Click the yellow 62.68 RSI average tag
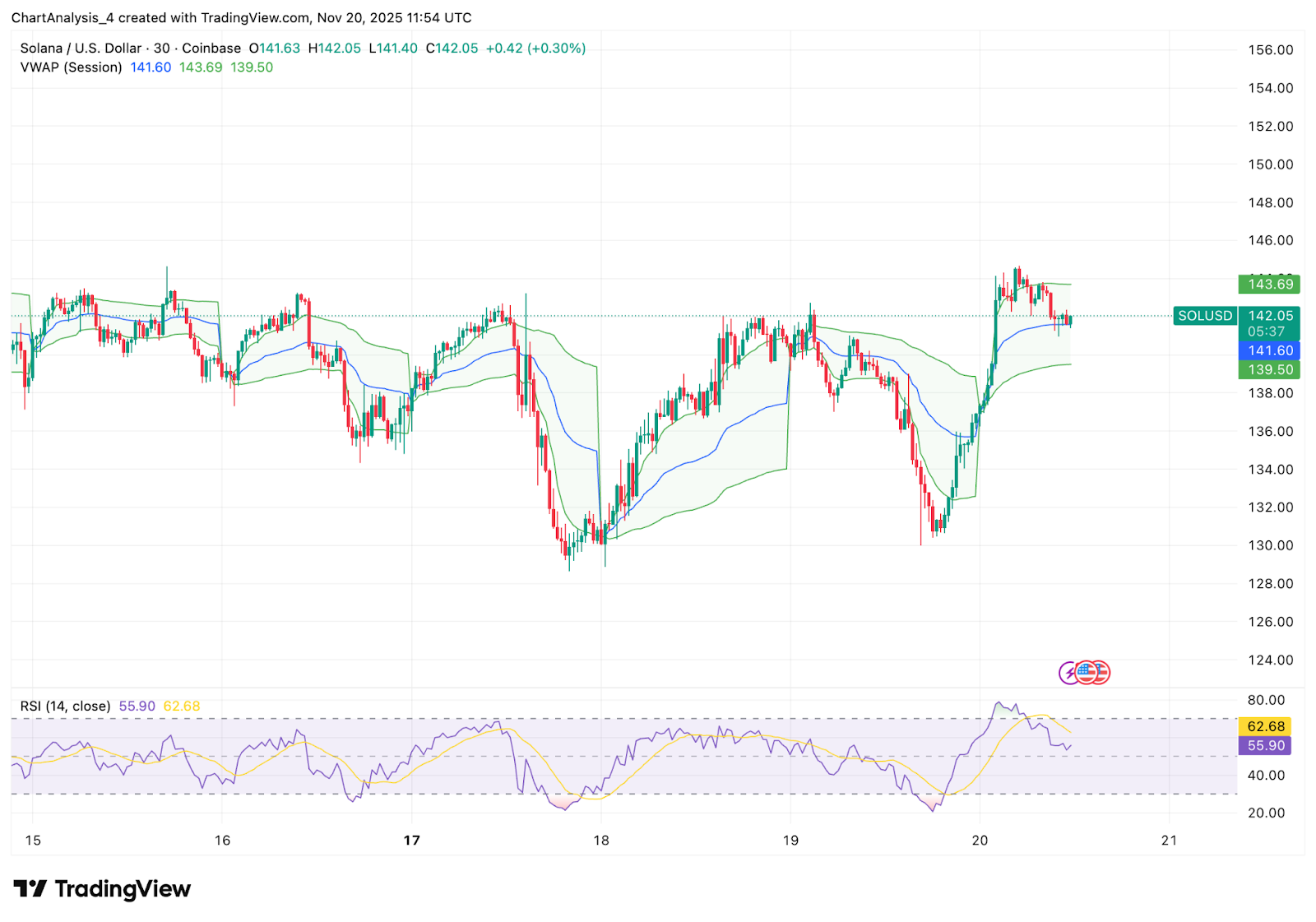1316x922 pixels. [x=1265, y=726]
